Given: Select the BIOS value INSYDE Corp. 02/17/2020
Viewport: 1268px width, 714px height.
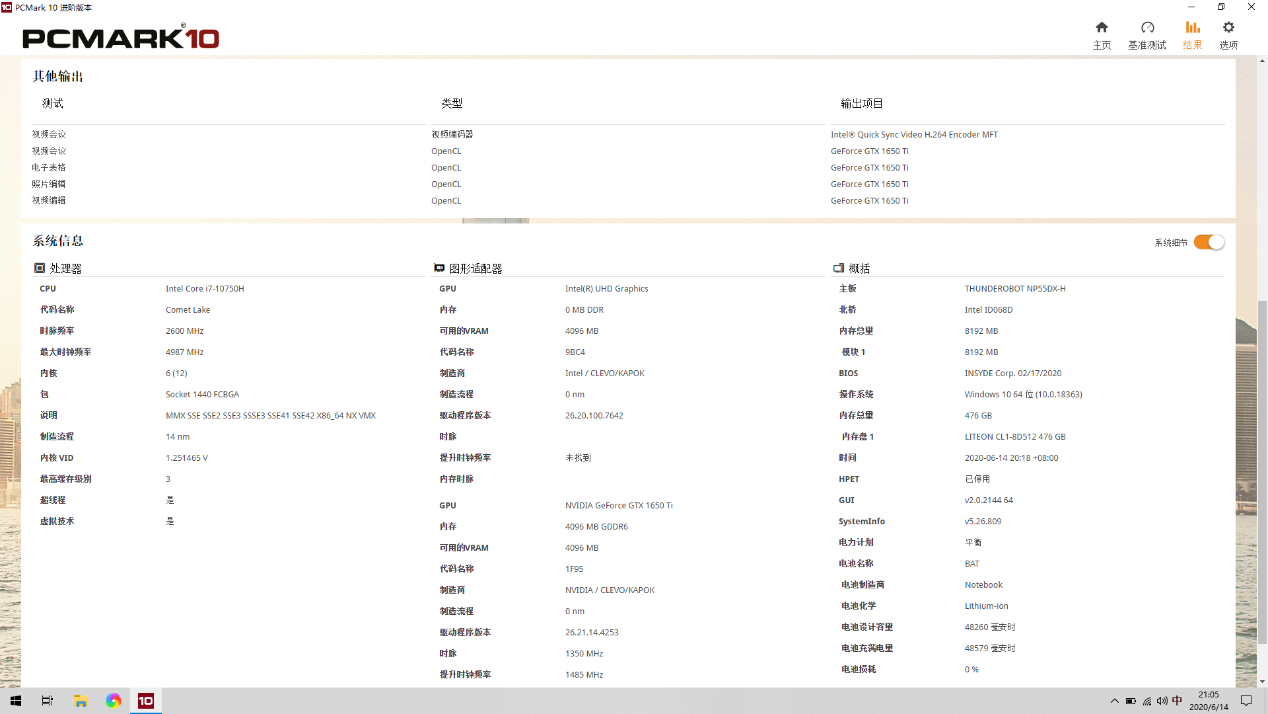Looking at the screenshot, I should (x=1013, y=373).
